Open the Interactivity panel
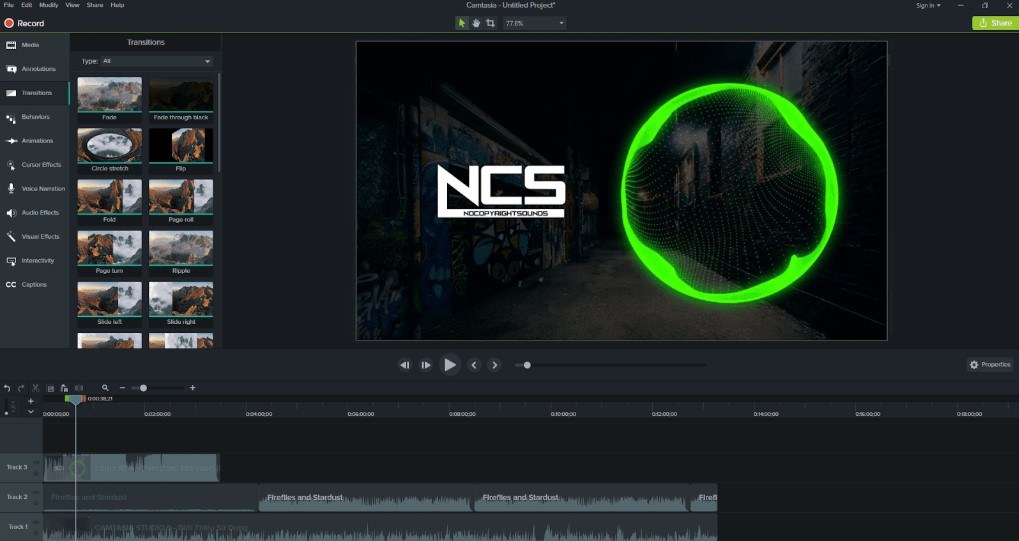Viewport: 1019px width, 541px height. (34, 261)
